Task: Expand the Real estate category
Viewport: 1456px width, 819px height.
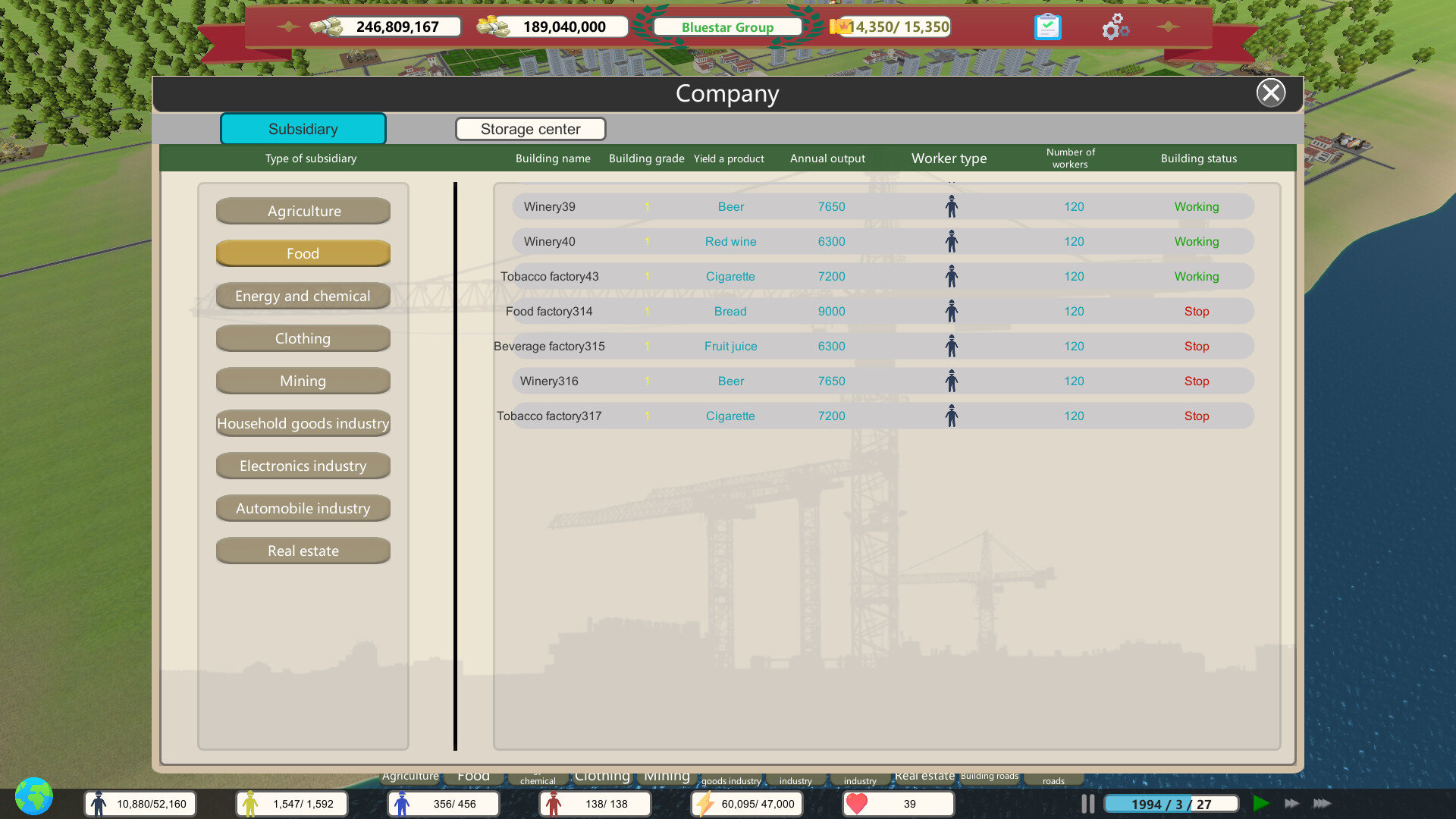Action: tap(303, 551)
